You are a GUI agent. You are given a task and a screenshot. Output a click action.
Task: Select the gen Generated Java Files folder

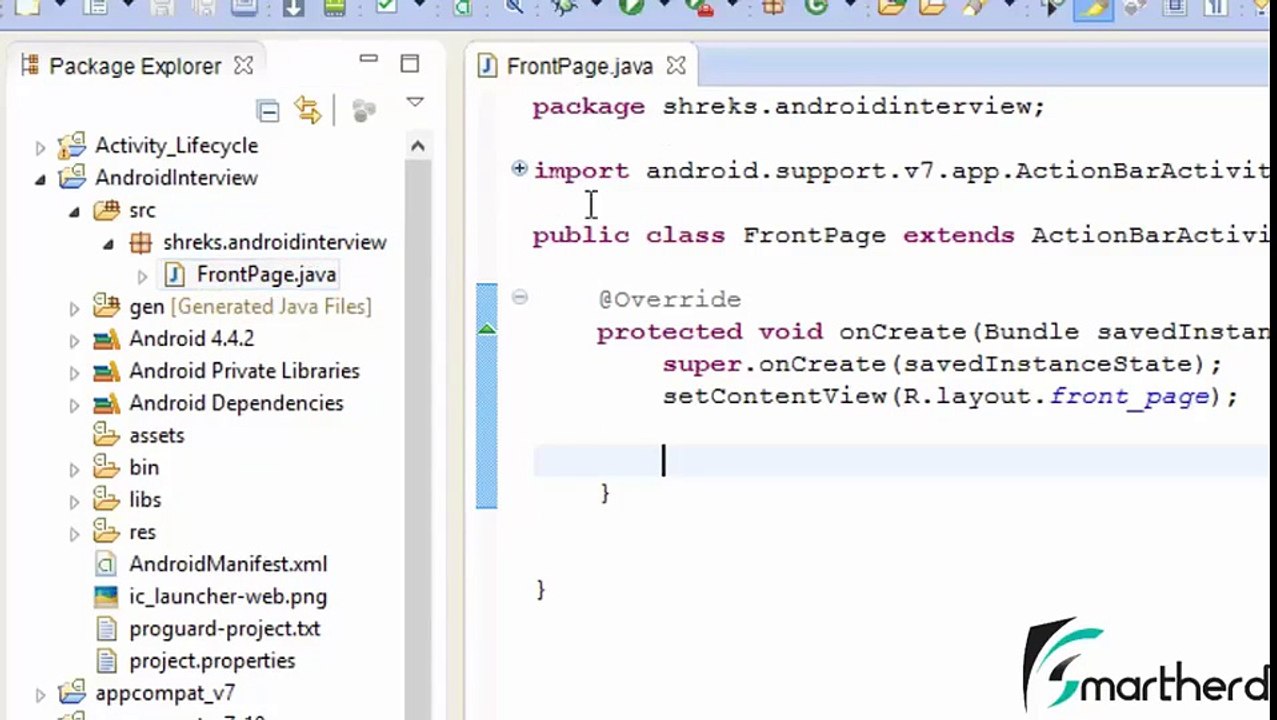tap(250, 306)
